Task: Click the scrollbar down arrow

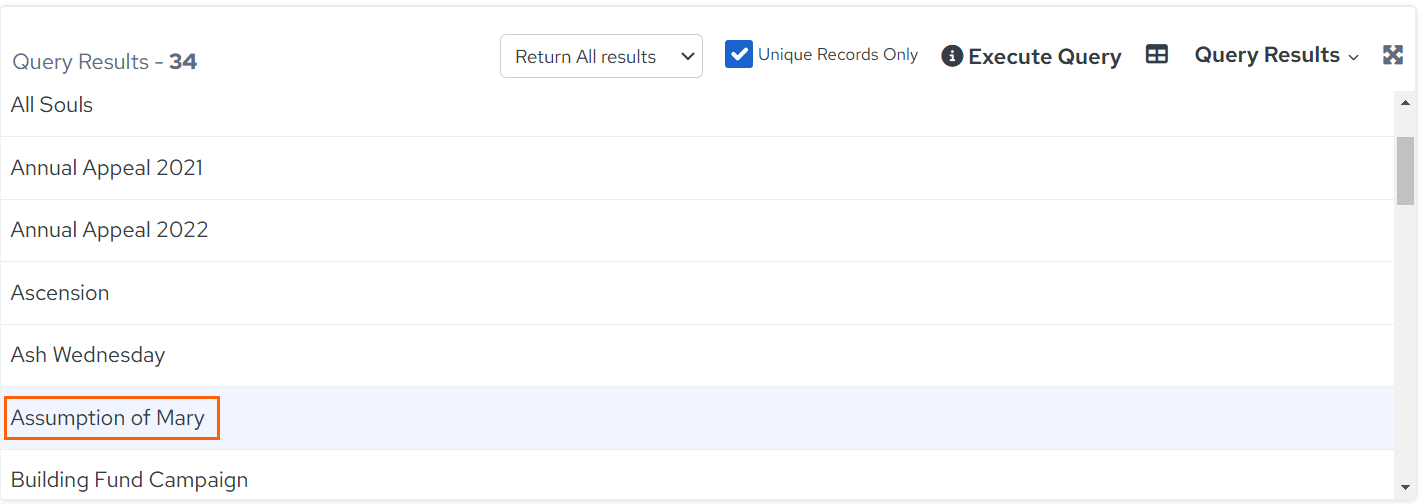Action: (1405, 483)
